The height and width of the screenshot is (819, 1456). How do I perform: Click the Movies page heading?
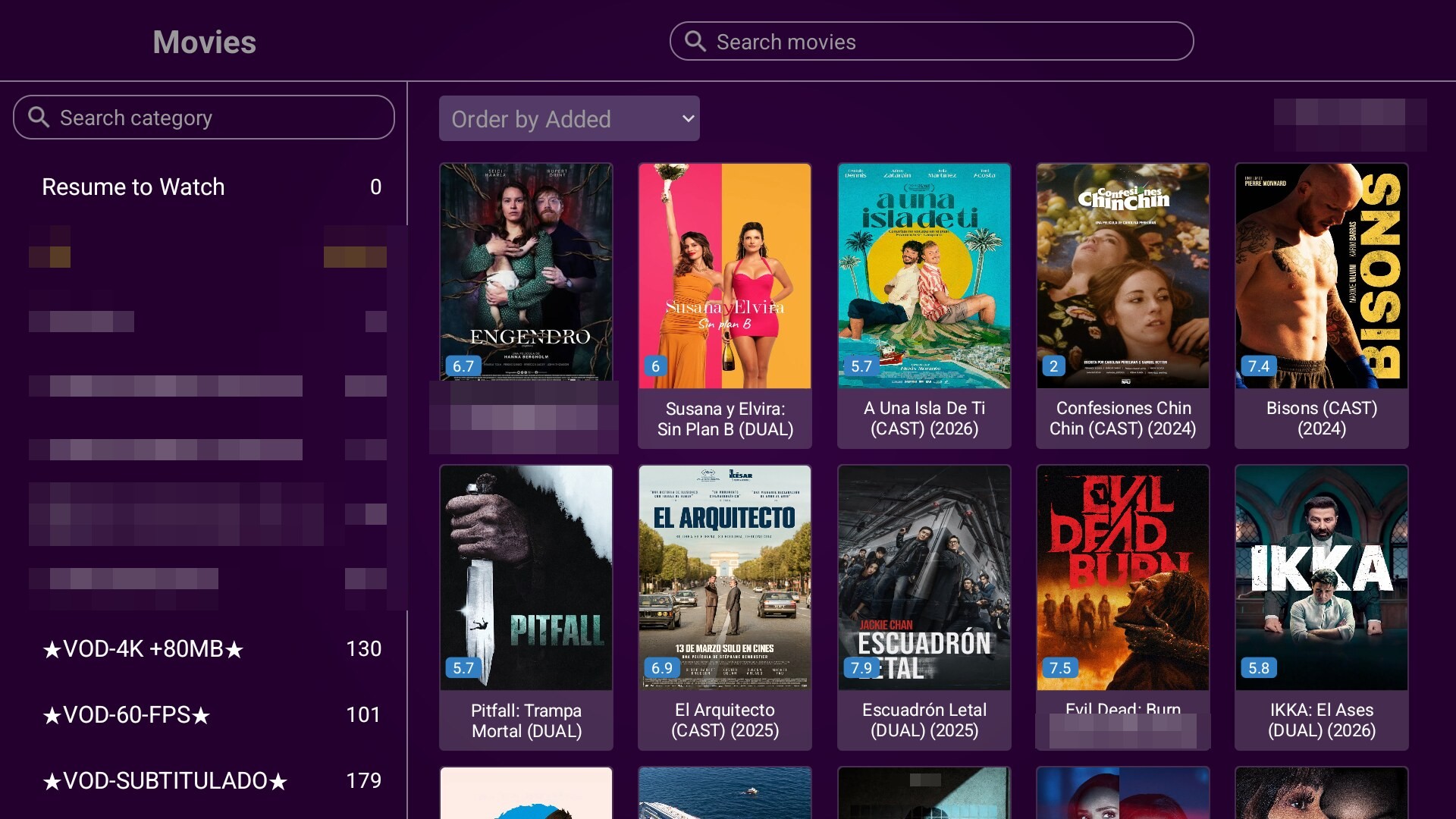click(204, 42)
